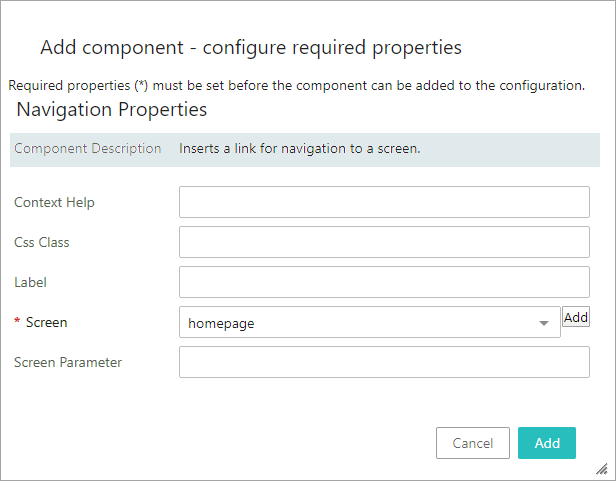Click the 'Inserts a link for navigation' description text
The height and width of the screenshot is (481, 616).
click(x=299, y=148)
